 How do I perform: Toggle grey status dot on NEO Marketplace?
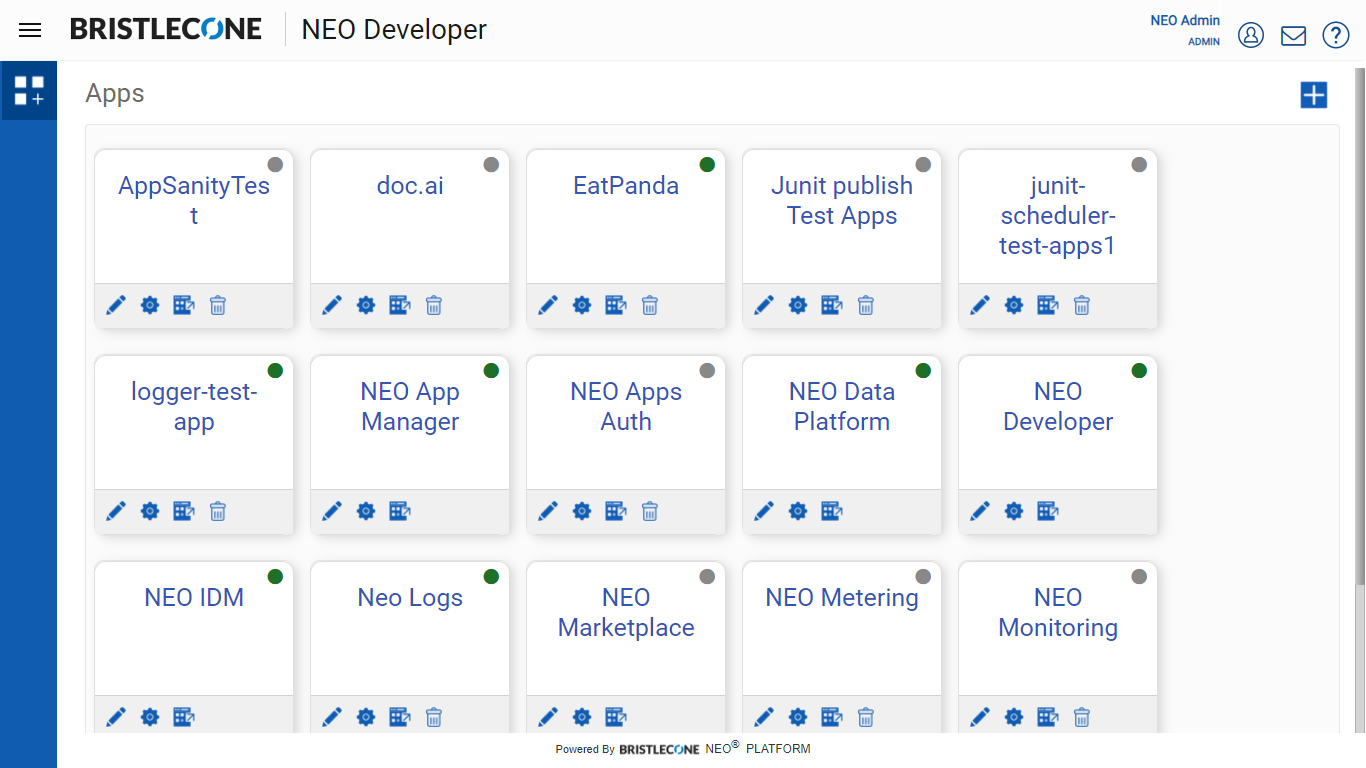pyautogui.click(x=707, y=577)
